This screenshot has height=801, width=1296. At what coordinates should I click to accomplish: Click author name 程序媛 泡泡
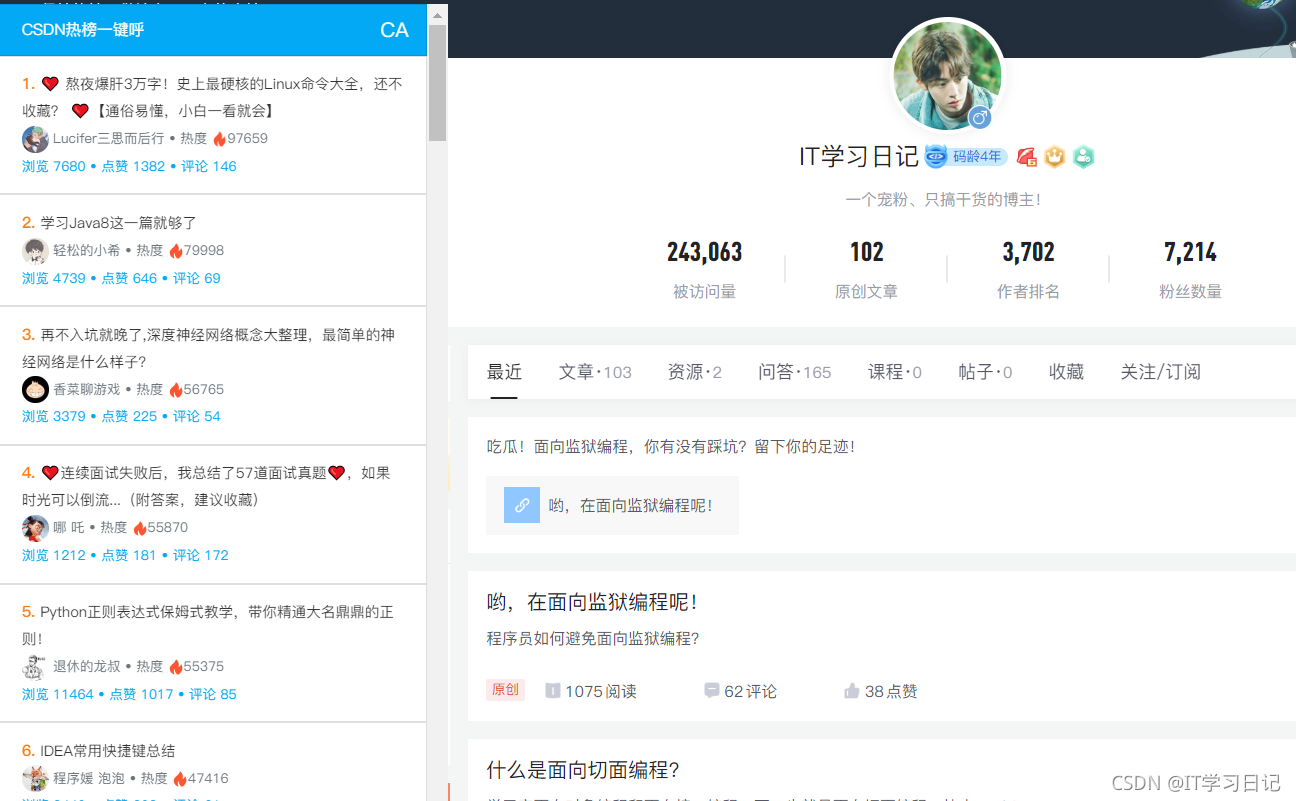coord(88,778)
